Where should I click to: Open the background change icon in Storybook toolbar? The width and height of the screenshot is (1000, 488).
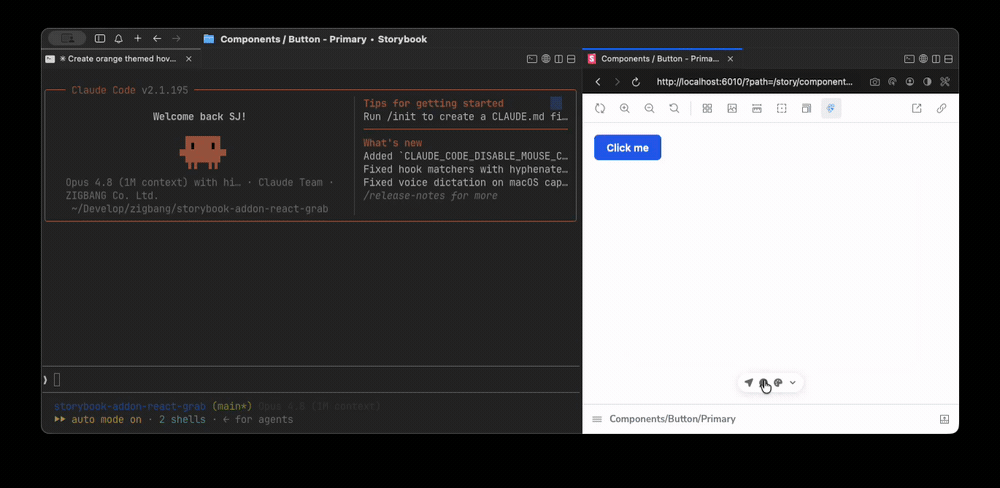[732, 108]
